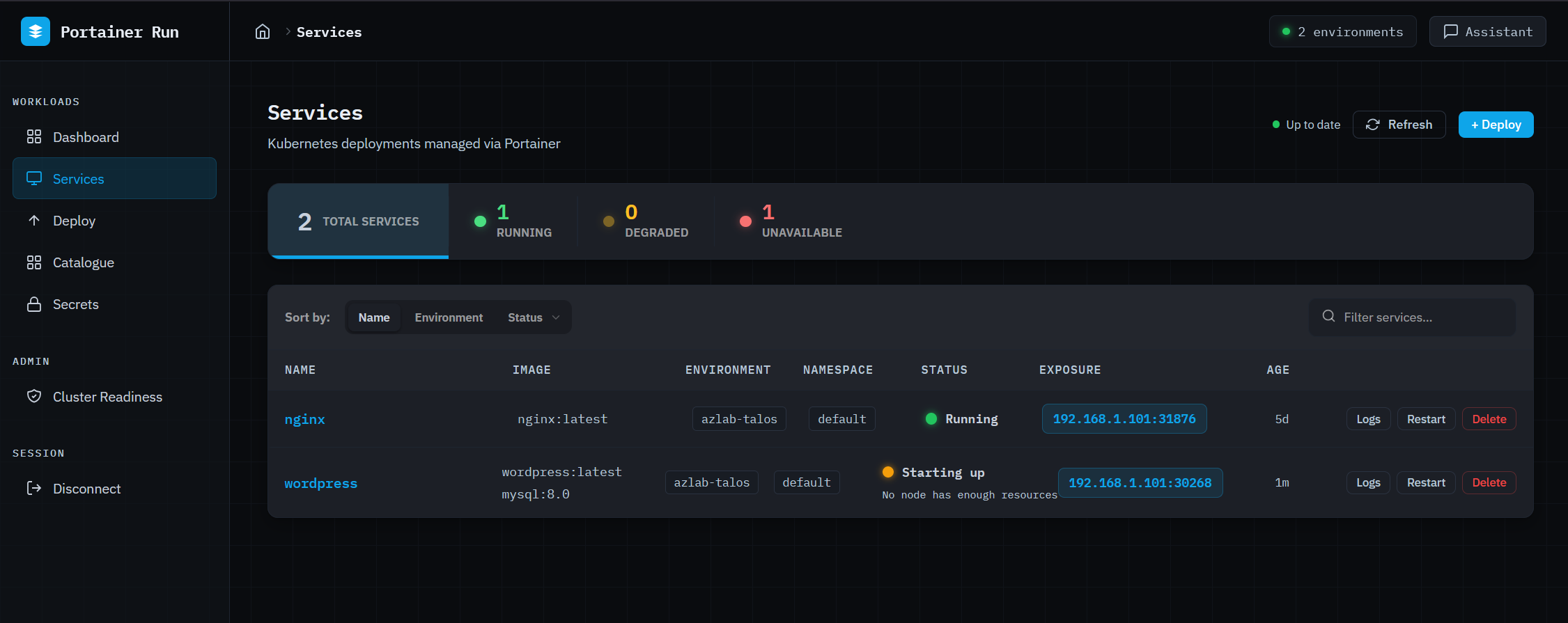The image size is (1568, 623).
Task: Click the Disconnect logout icon
Action: [x=34, y=488]
